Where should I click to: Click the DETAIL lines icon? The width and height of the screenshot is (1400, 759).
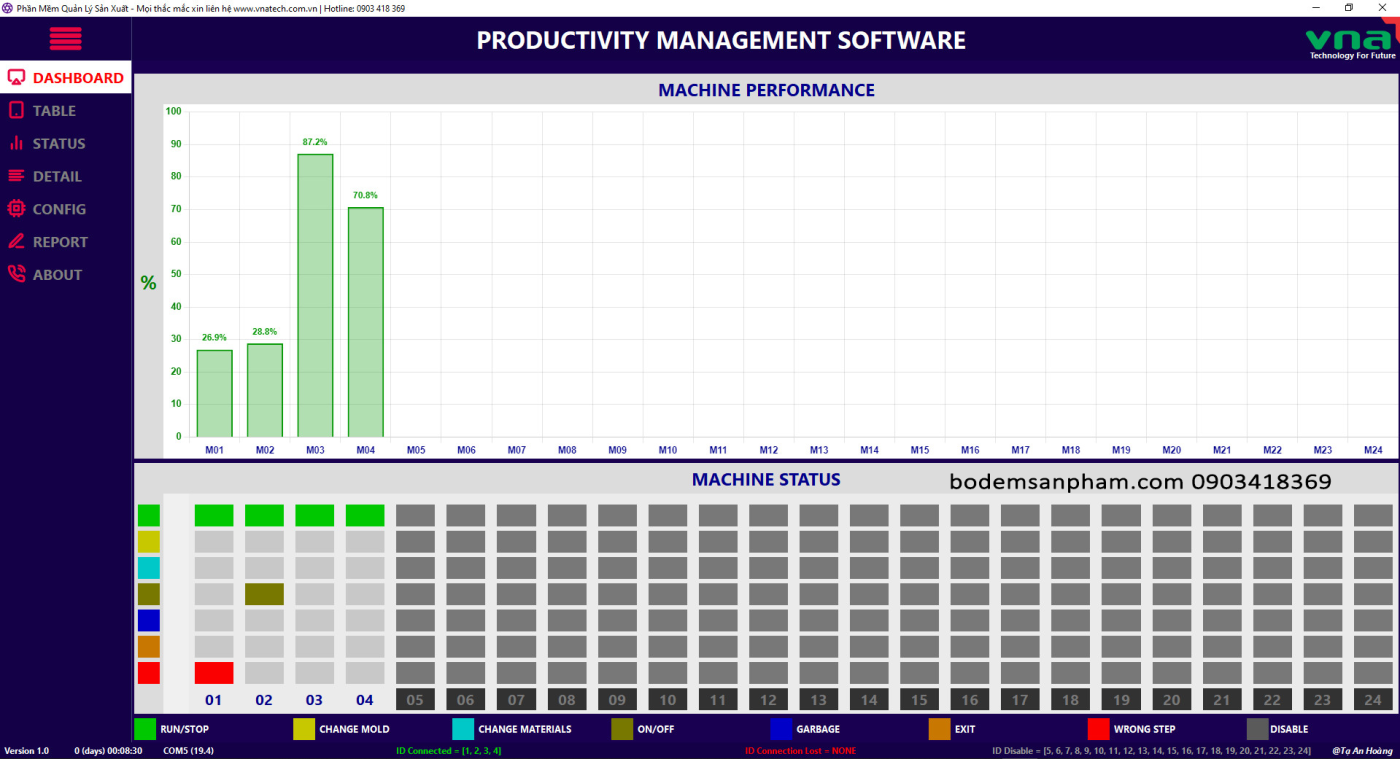(x=16, y=176)
